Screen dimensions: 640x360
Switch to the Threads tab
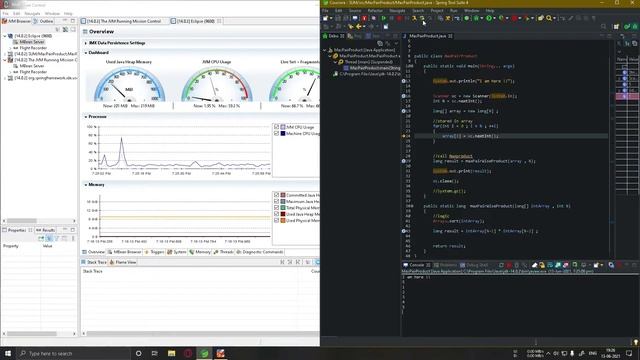tap(224, 252)
